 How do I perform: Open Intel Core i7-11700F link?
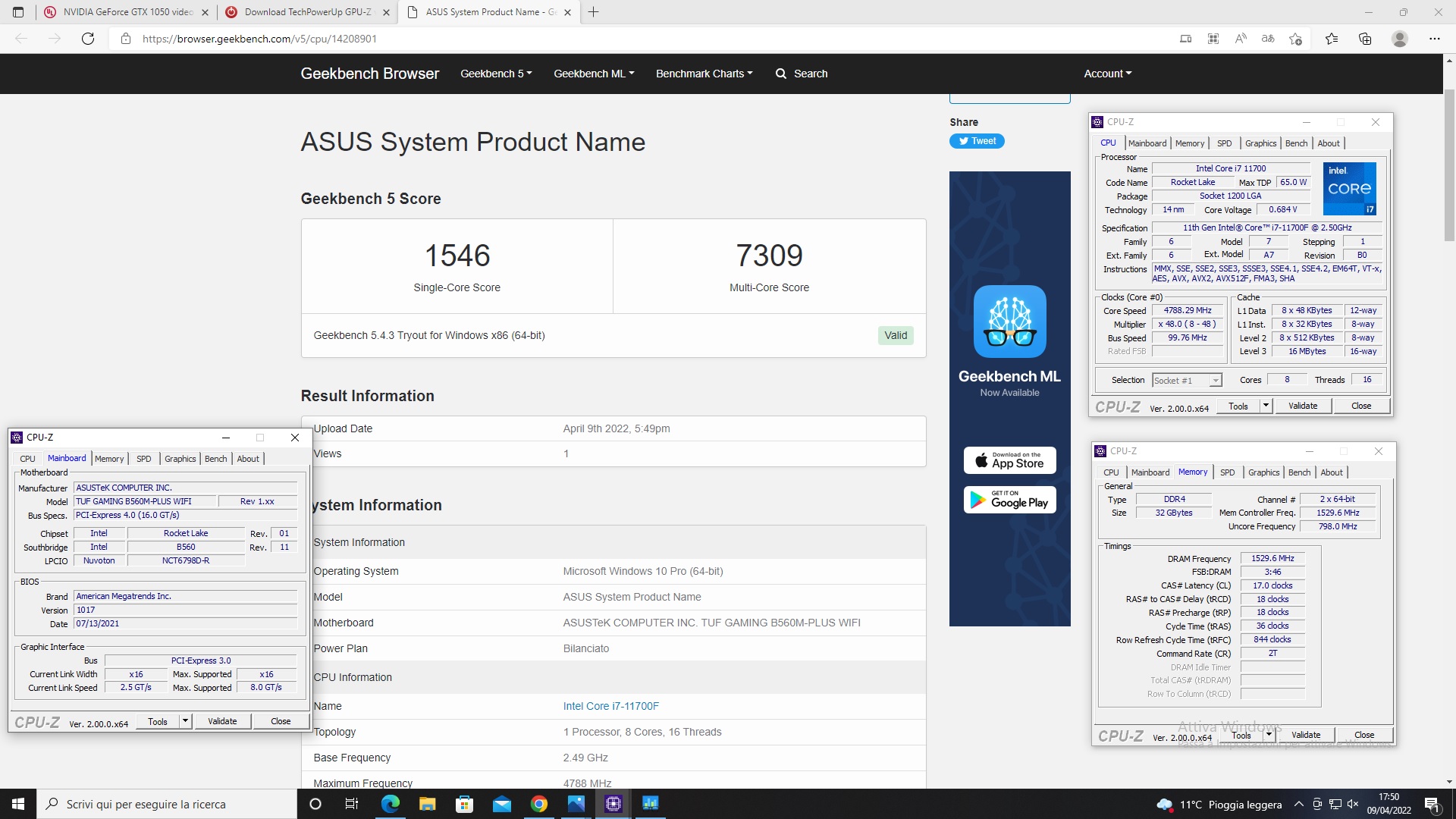[x=610, y=706]
